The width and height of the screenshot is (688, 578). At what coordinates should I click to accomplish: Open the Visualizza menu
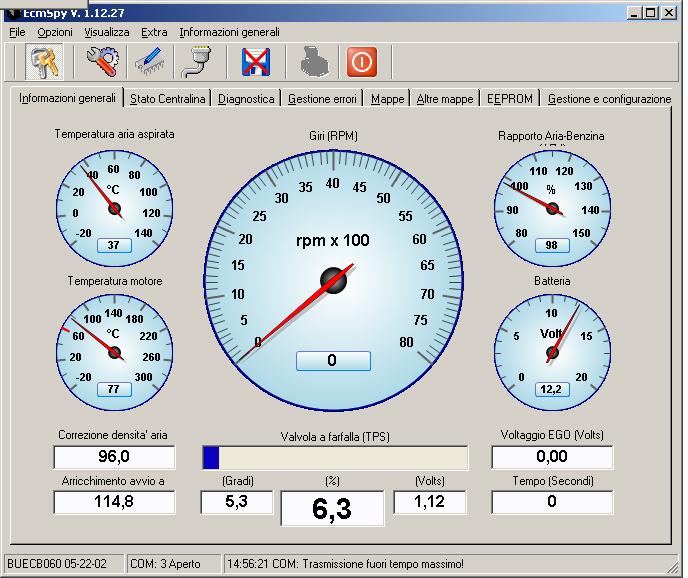click(x=107, y=32)
